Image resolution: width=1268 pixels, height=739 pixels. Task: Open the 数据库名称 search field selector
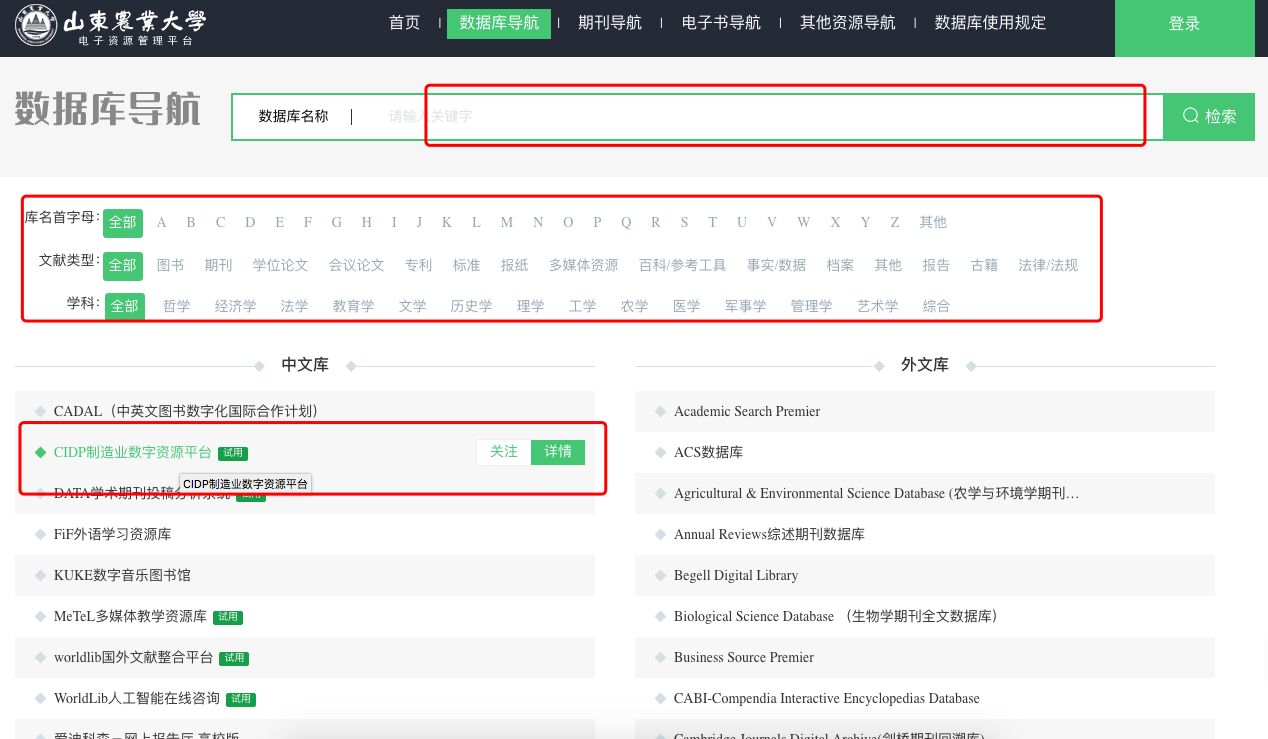point(293,116)
